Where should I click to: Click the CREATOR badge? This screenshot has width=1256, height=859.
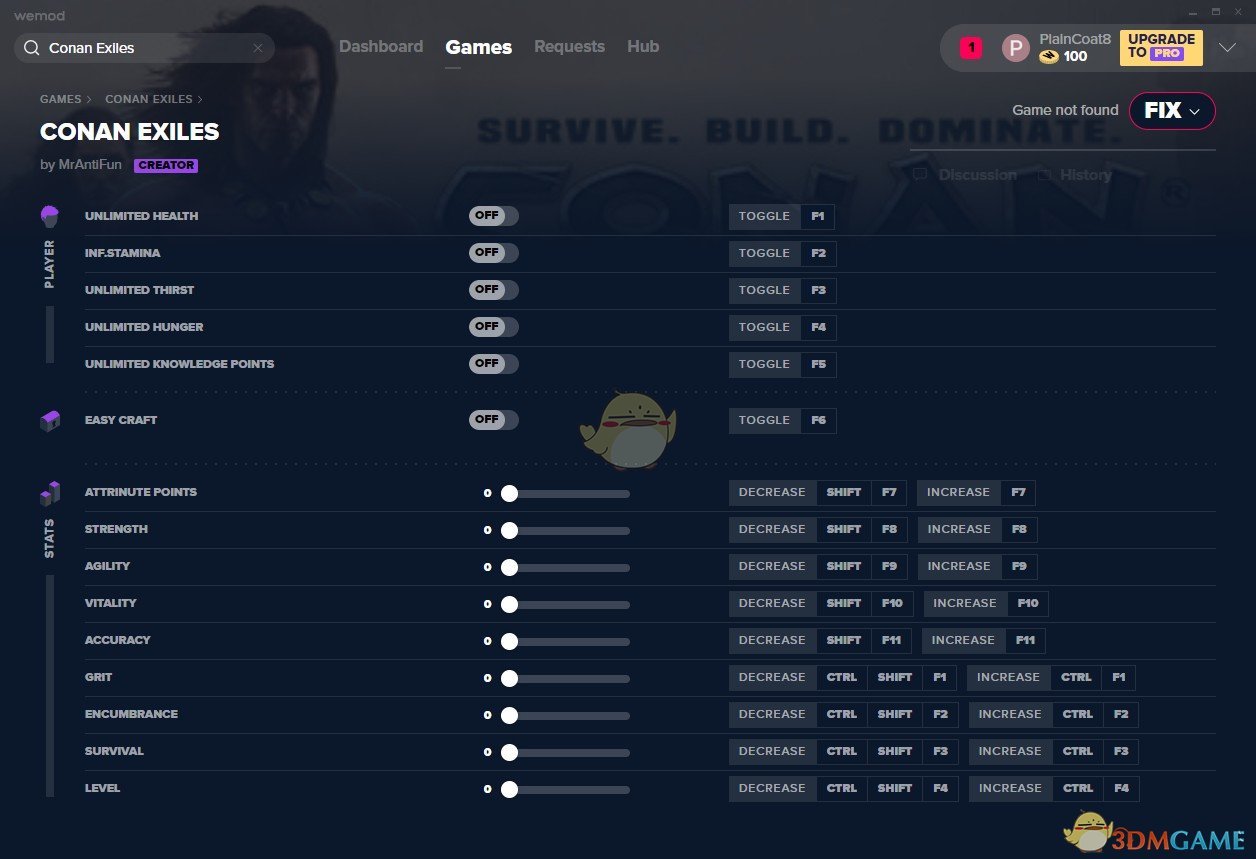[x=166, y=166]
